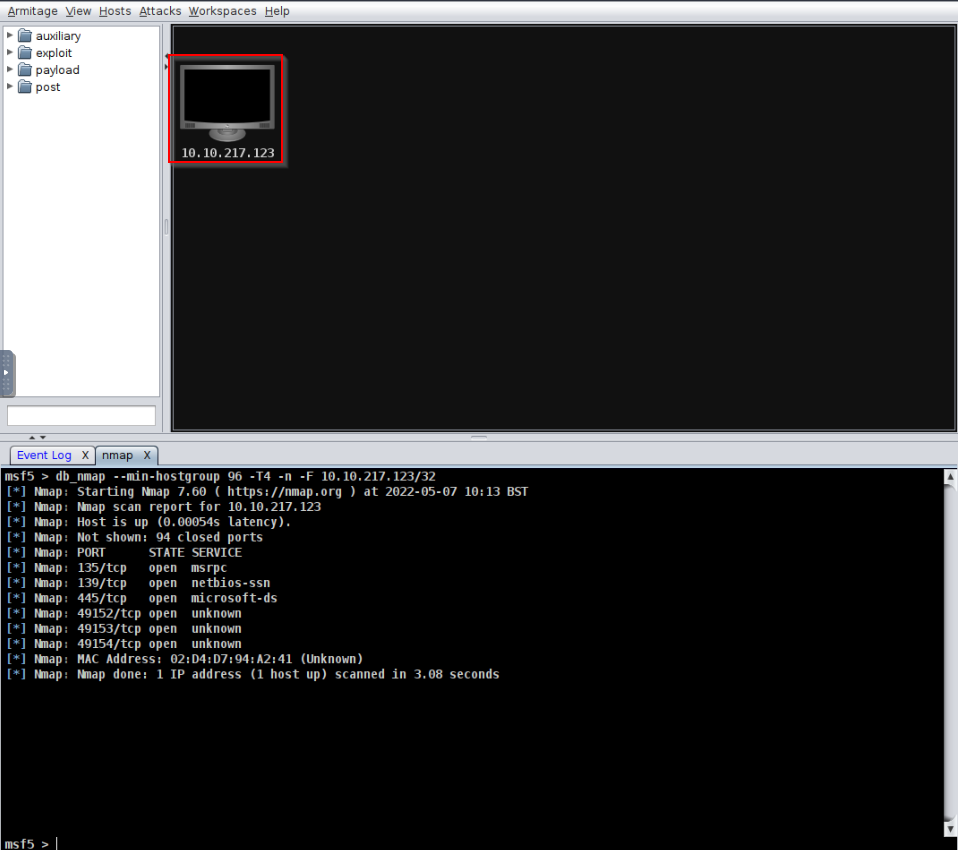Switch to the nmap tab

pos(117,455)
